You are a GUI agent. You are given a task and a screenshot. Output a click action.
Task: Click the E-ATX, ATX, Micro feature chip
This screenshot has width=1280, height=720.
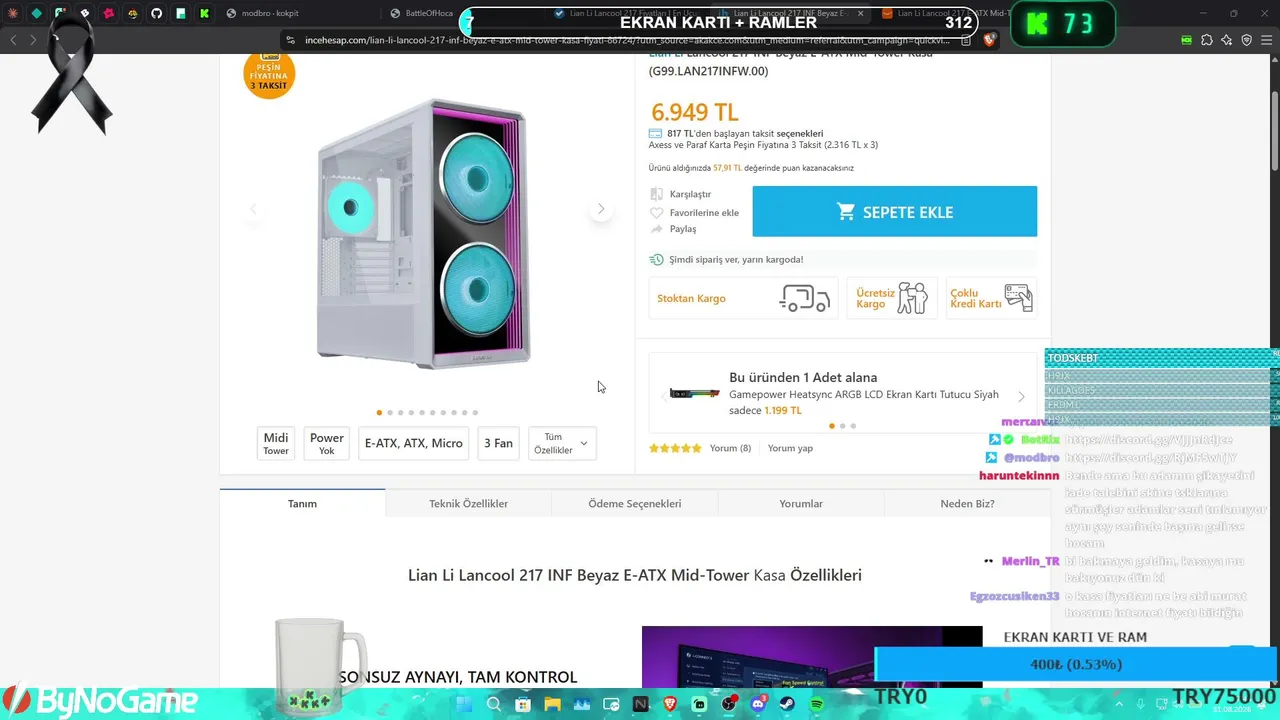(x=413, y=443)
